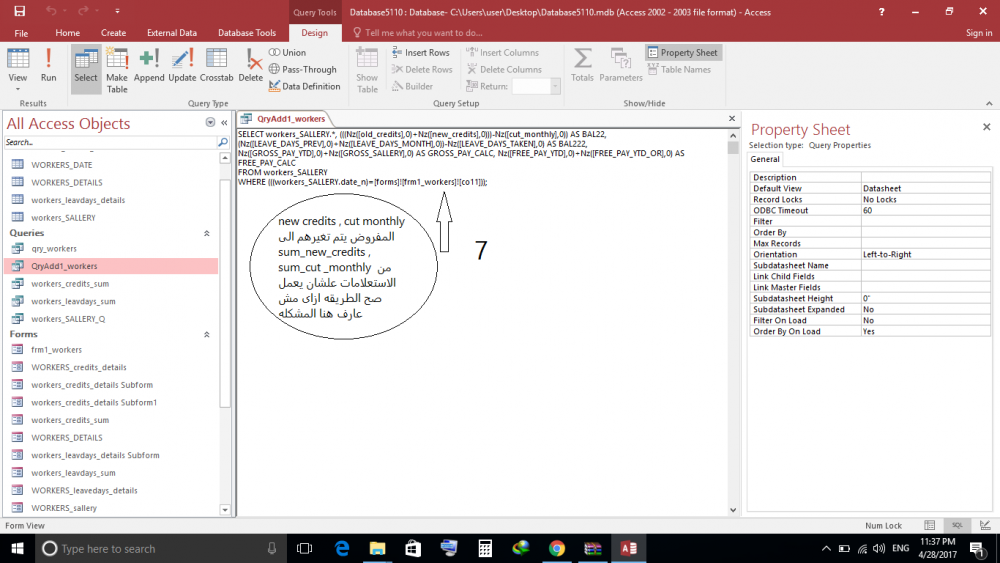This screenshot has height=563, width=1000.
Task: Close the Property Sheet pane
Action: click(x=987, y=127)
